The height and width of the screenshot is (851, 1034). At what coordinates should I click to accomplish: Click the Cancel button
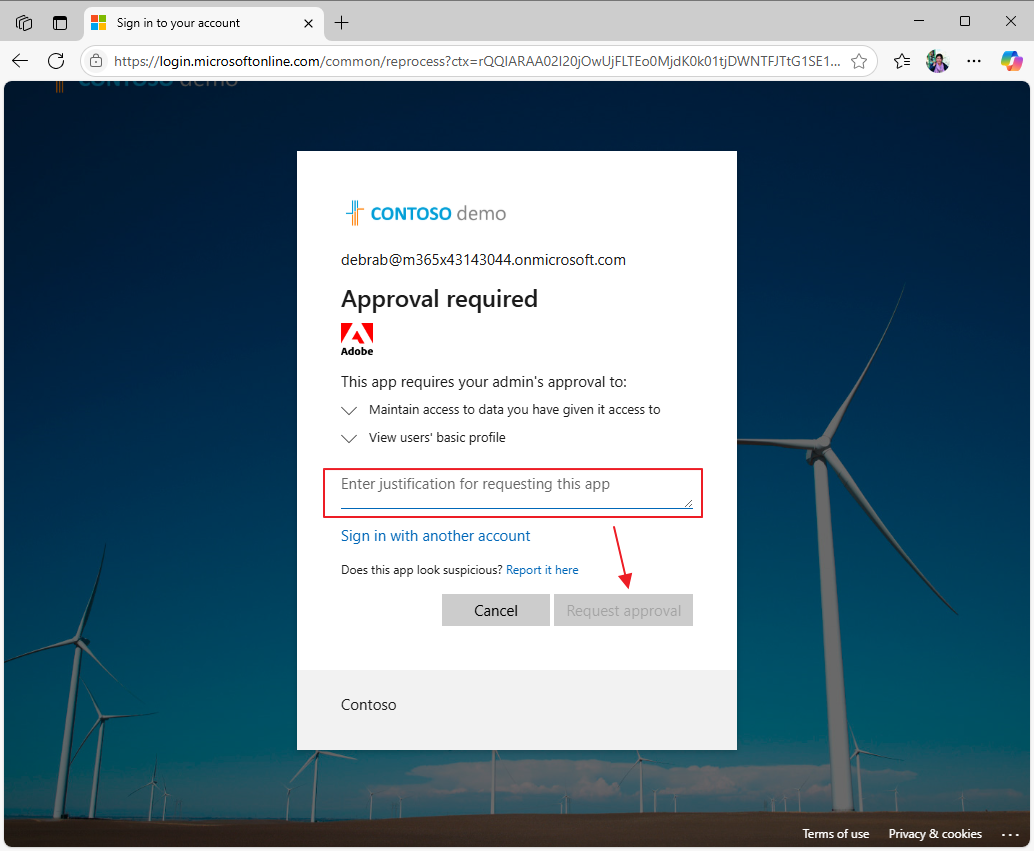pyautogui.click(x=496, y=610)
